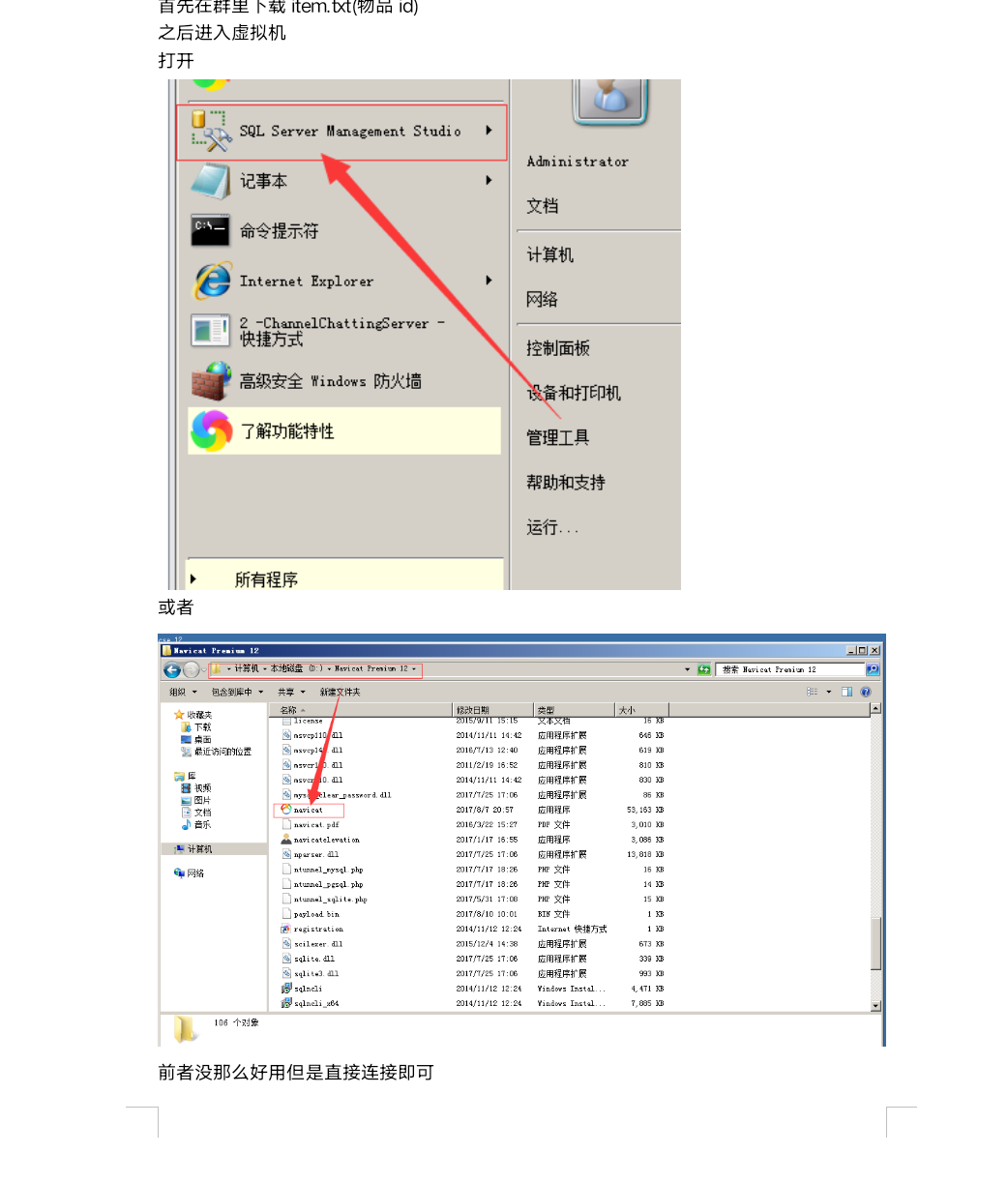Viewport: 1008px width, 1183px height.
Task: Open 控制面板 from the Start menu
Action: (558, 348)
